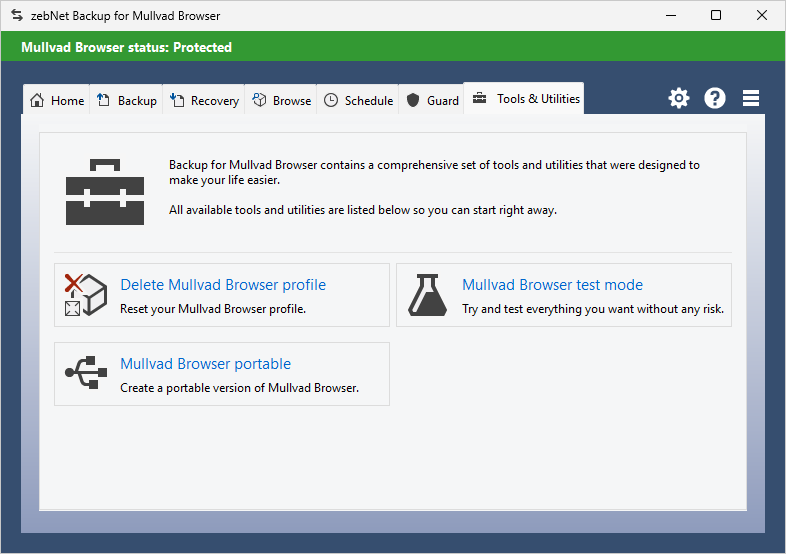Go to the Recovery tab
Image resolution: width=786 pixels, height=554 pixels.
204,100
